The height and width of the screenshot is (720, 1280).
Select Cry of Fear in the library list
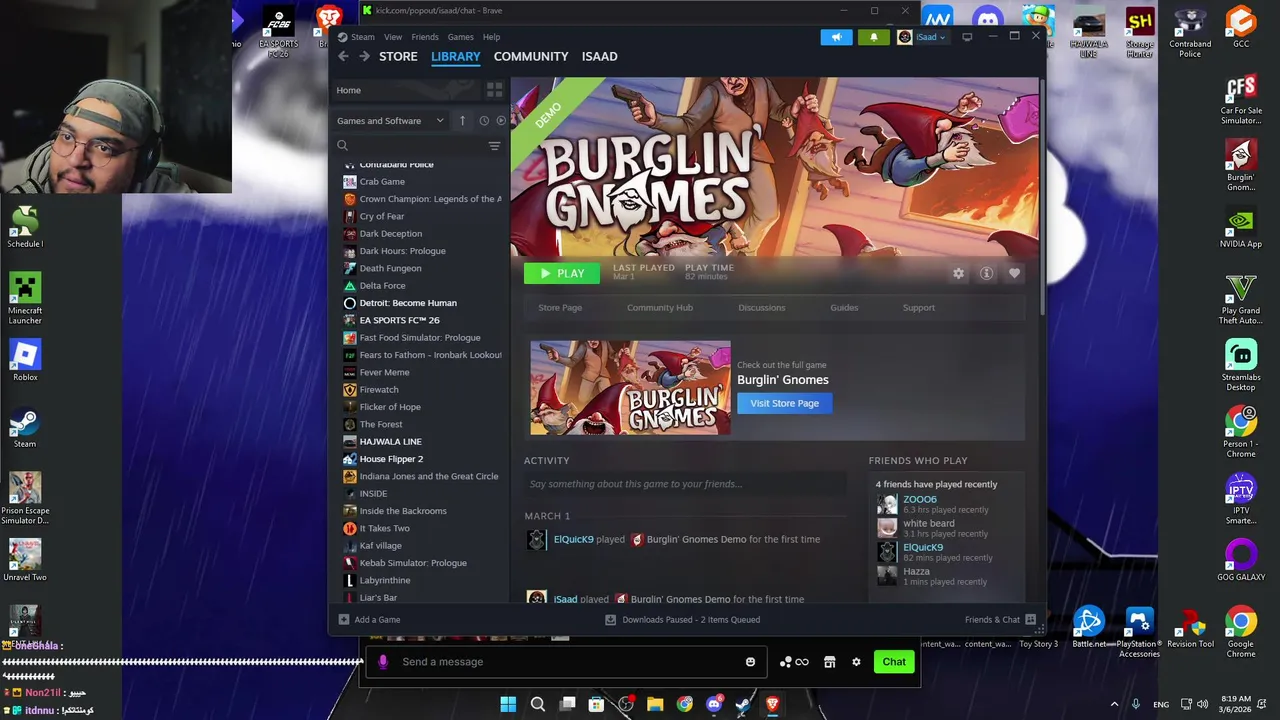382,216
